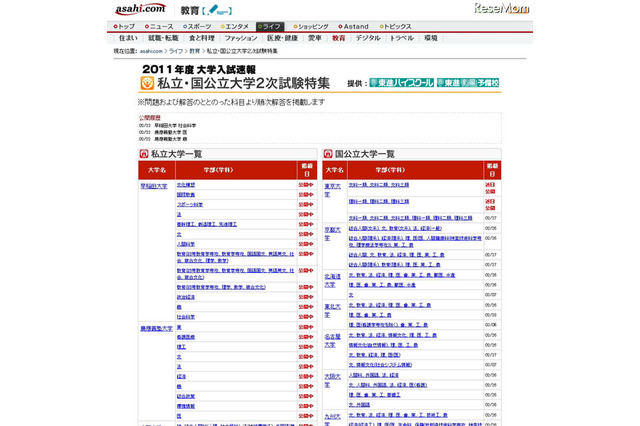
Task: Open the Astand navigation item
Action: coord(353,27)
